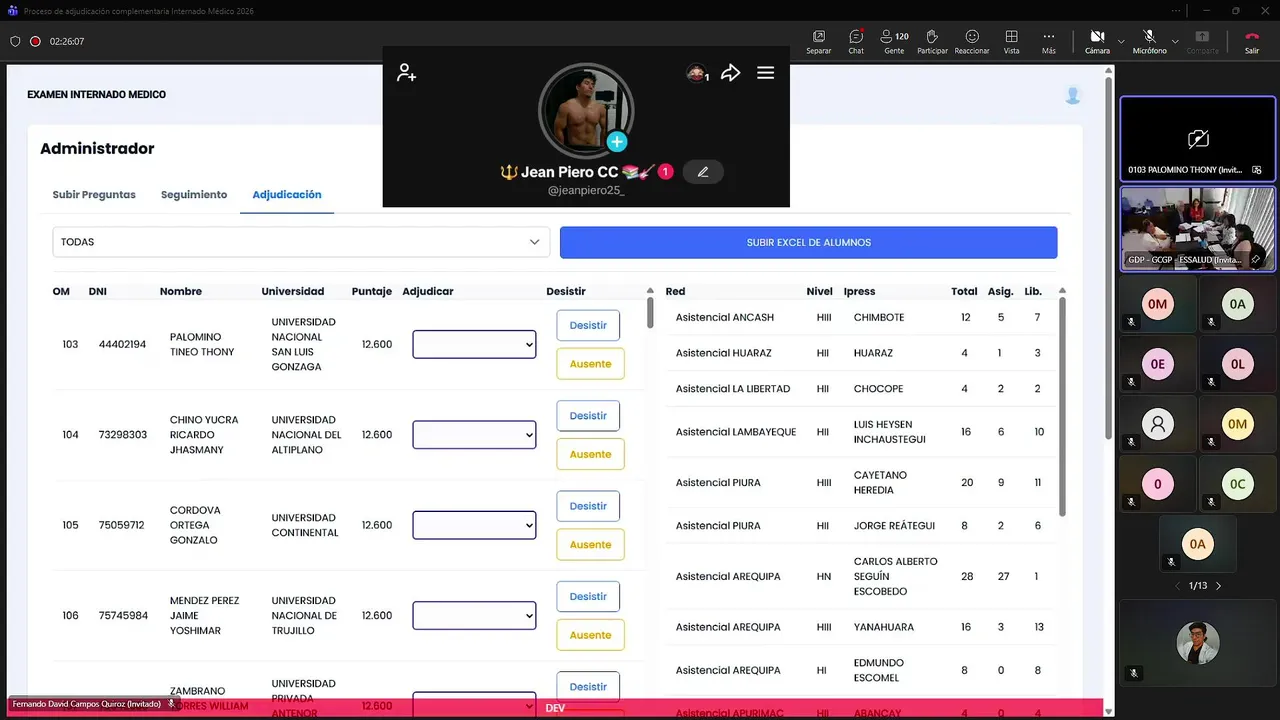Screen dimensions: 1280x720
Task: Mark student 105 as Ausente
Action: [x=590, y=544]
